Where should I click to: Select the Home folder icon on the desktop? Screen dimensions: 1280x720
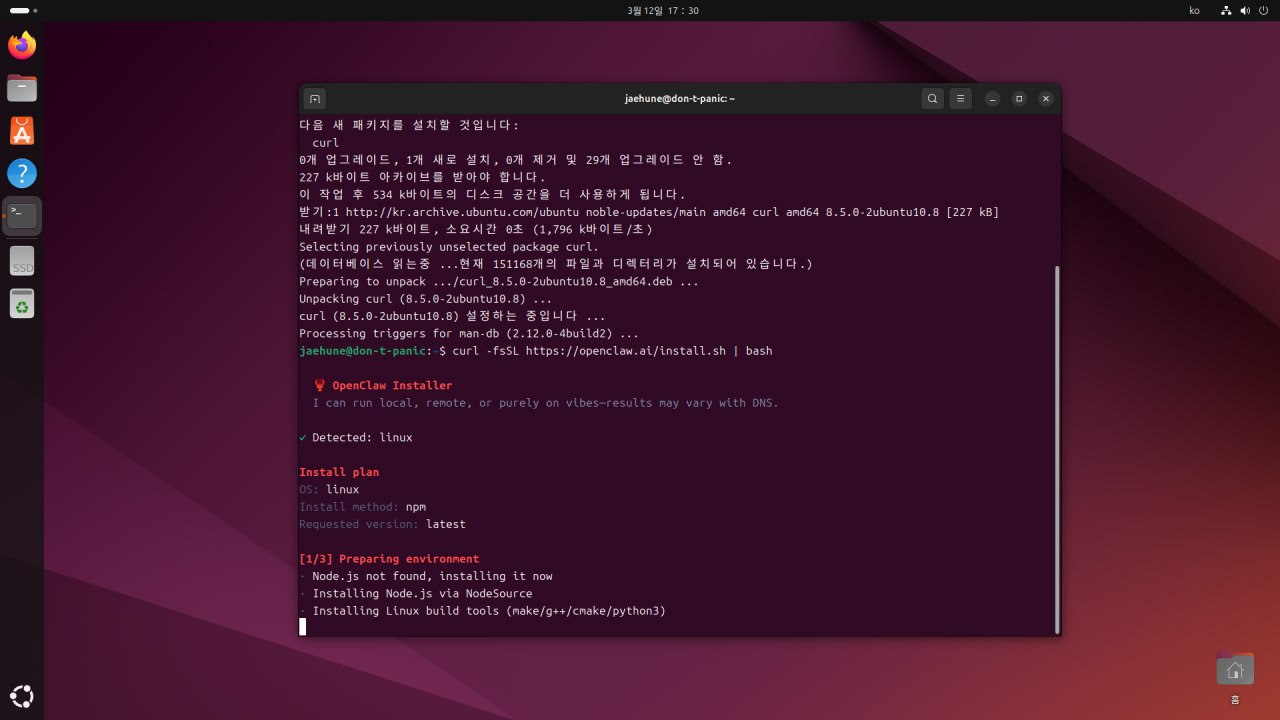pos(1235,670)
